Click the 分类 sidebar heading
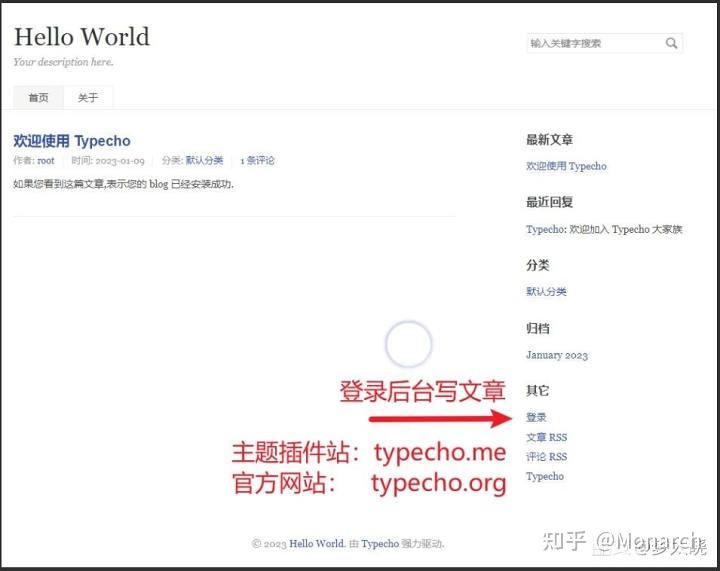 538,265
